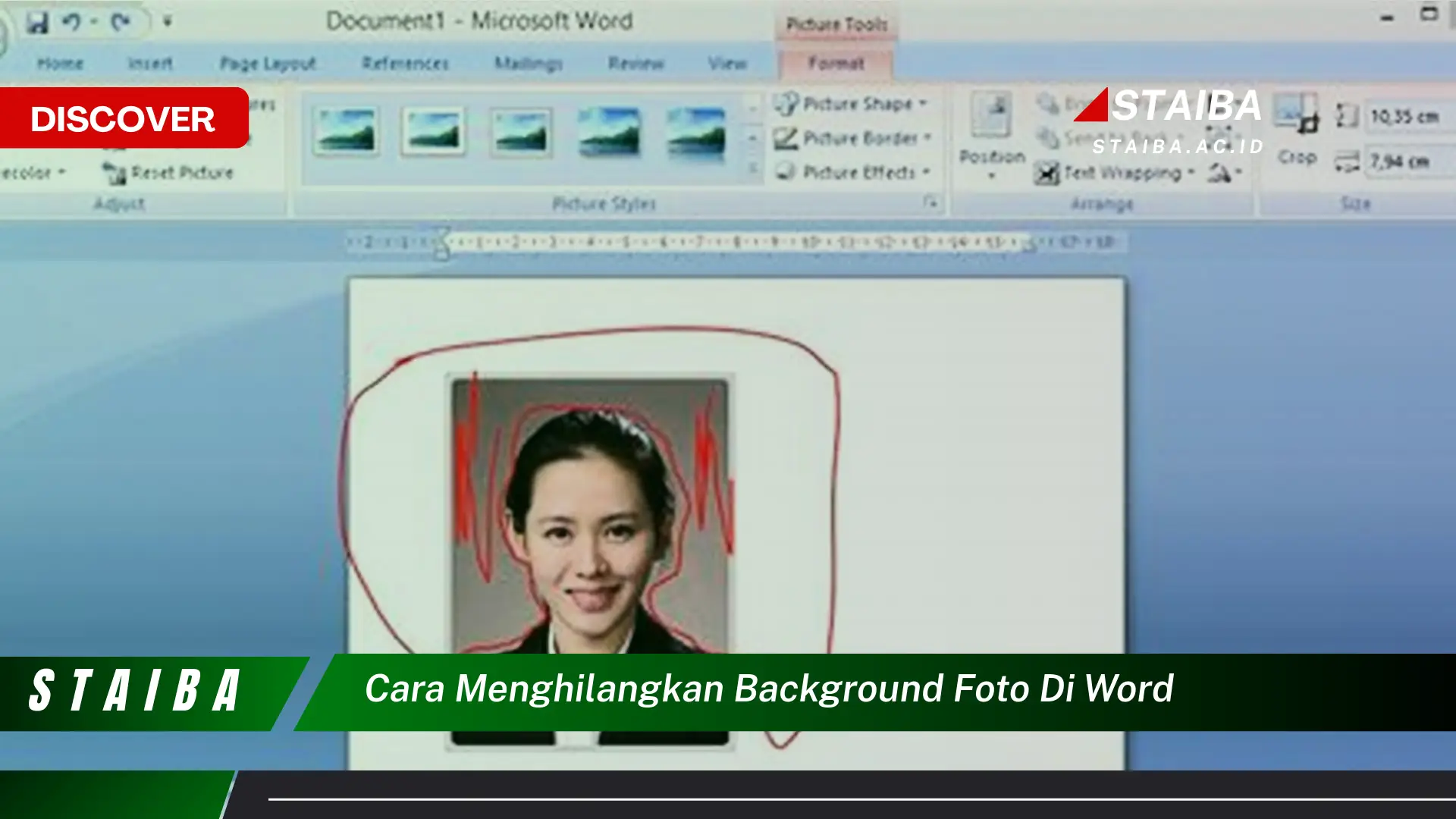The width and height of the screenshot is (1456, 819).
Task: Apply the fifth picture style thumbnail
Action: pyautogui.click(x=696, y=131)
